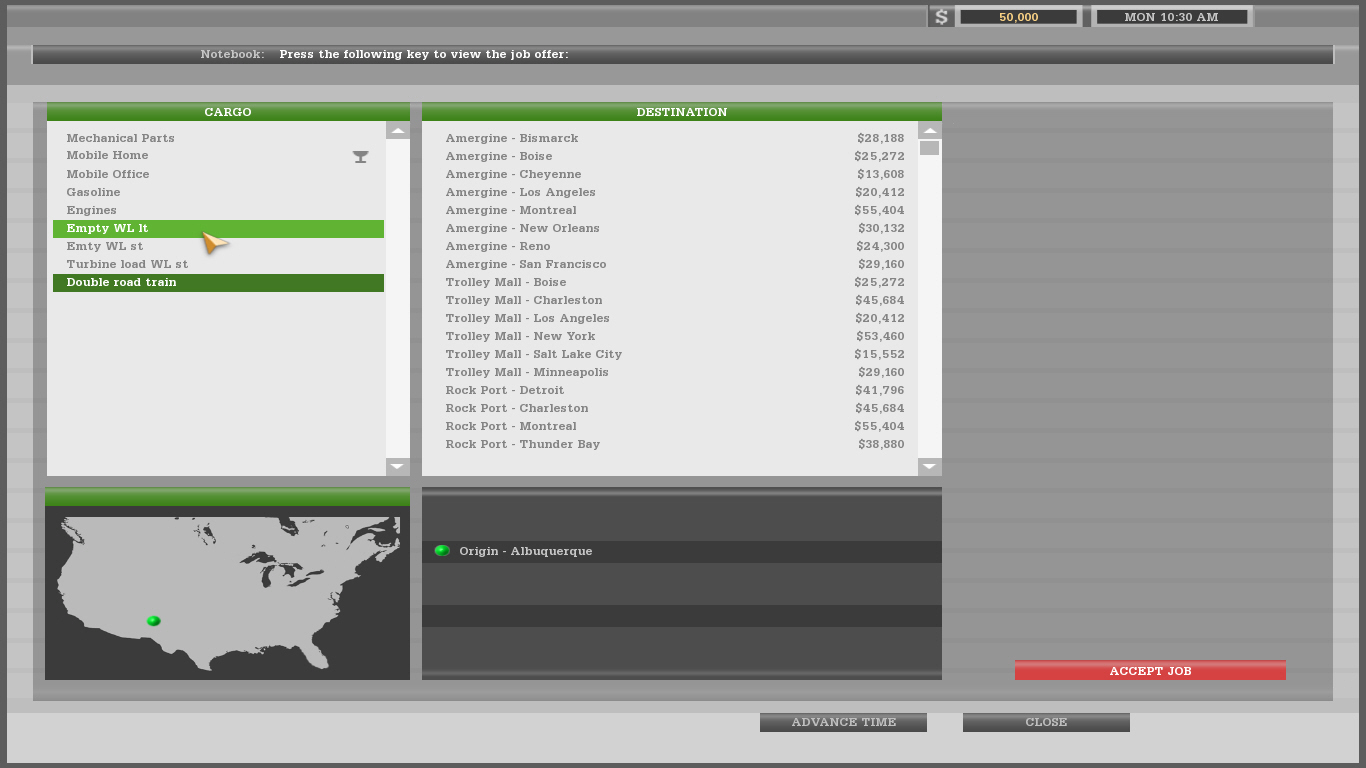Select Turbine load WL st cargo
This screenshot has width=1366, height=768.
coord(127,264)
